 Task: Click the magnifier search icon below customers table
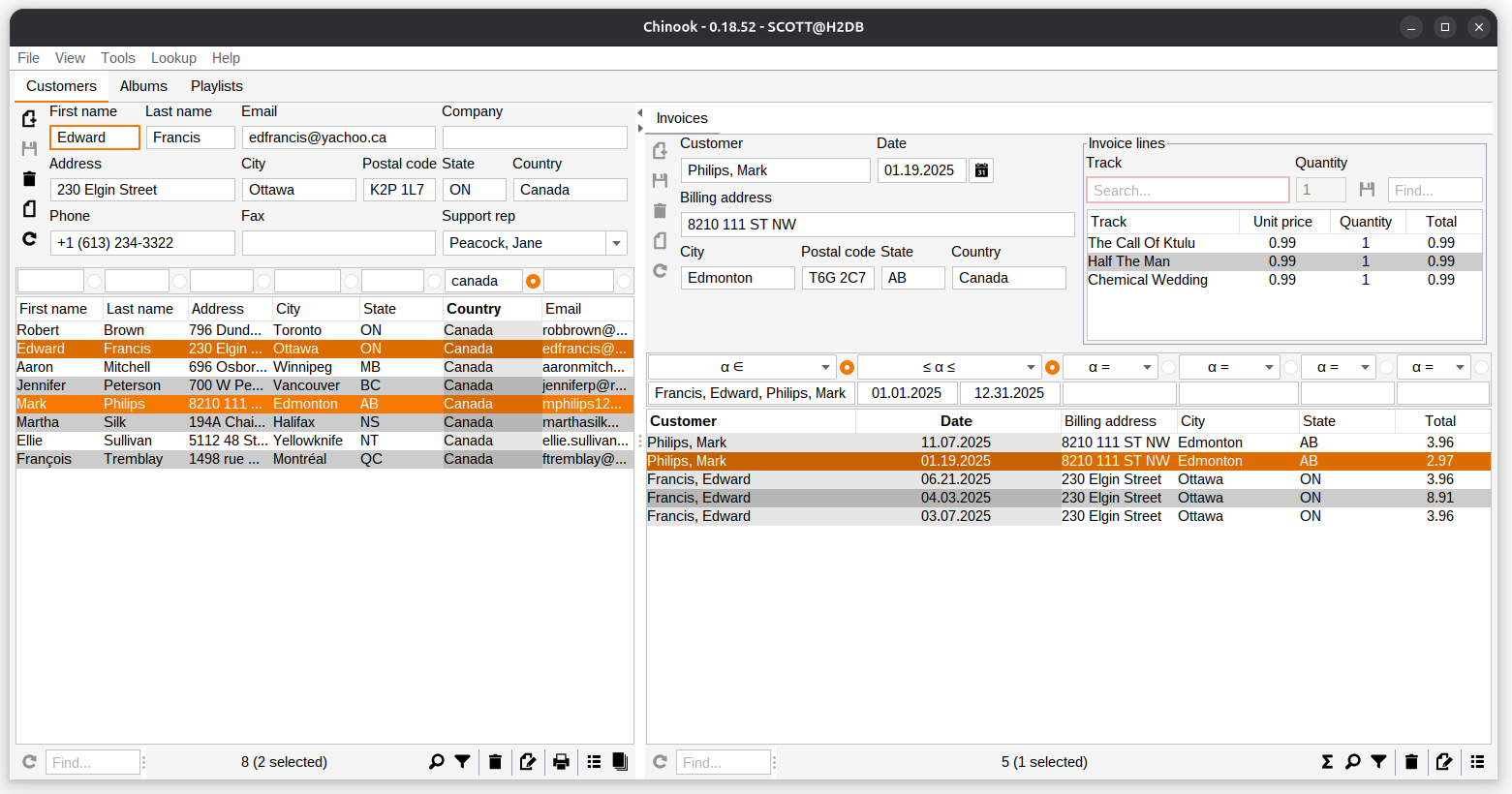[x=436, y=762]
